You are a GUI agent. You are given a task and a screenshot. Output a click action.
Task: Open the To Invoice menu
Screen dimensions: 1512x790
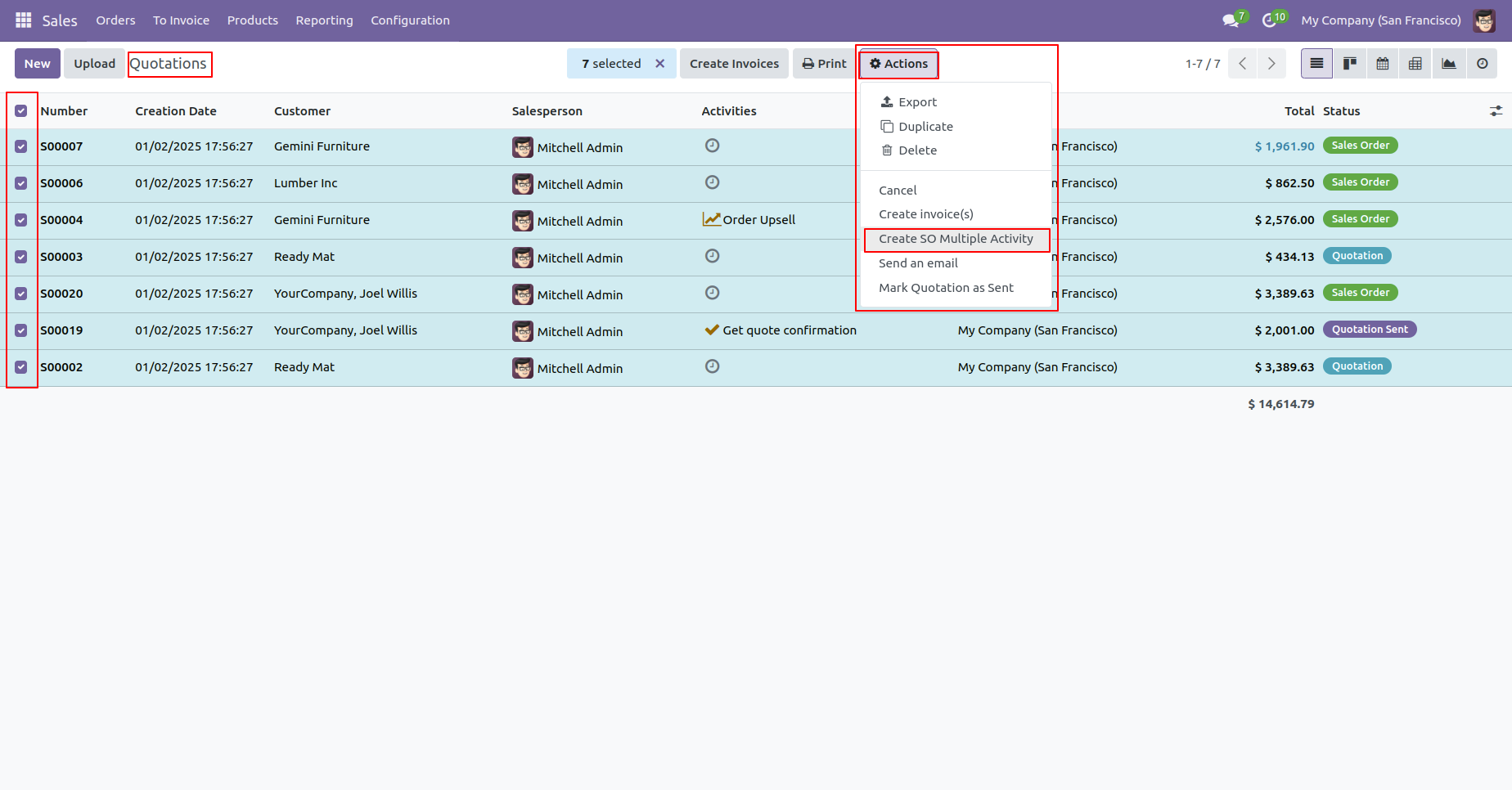click(181, 20)
